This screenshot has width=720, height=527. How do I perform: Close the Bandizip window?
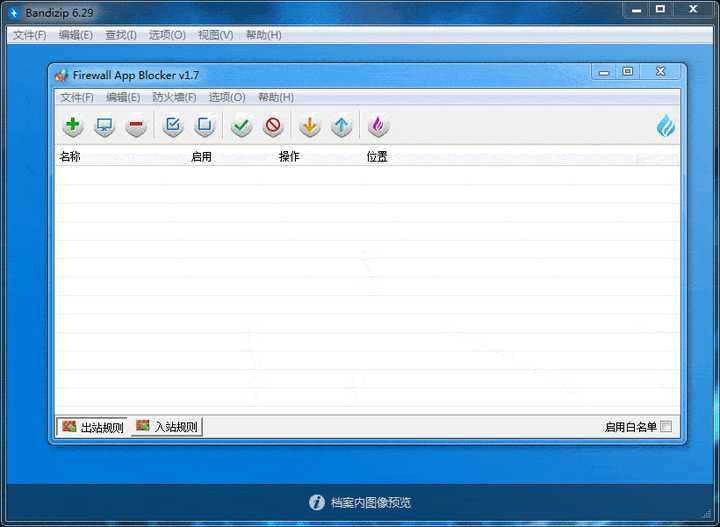[693, 9]
